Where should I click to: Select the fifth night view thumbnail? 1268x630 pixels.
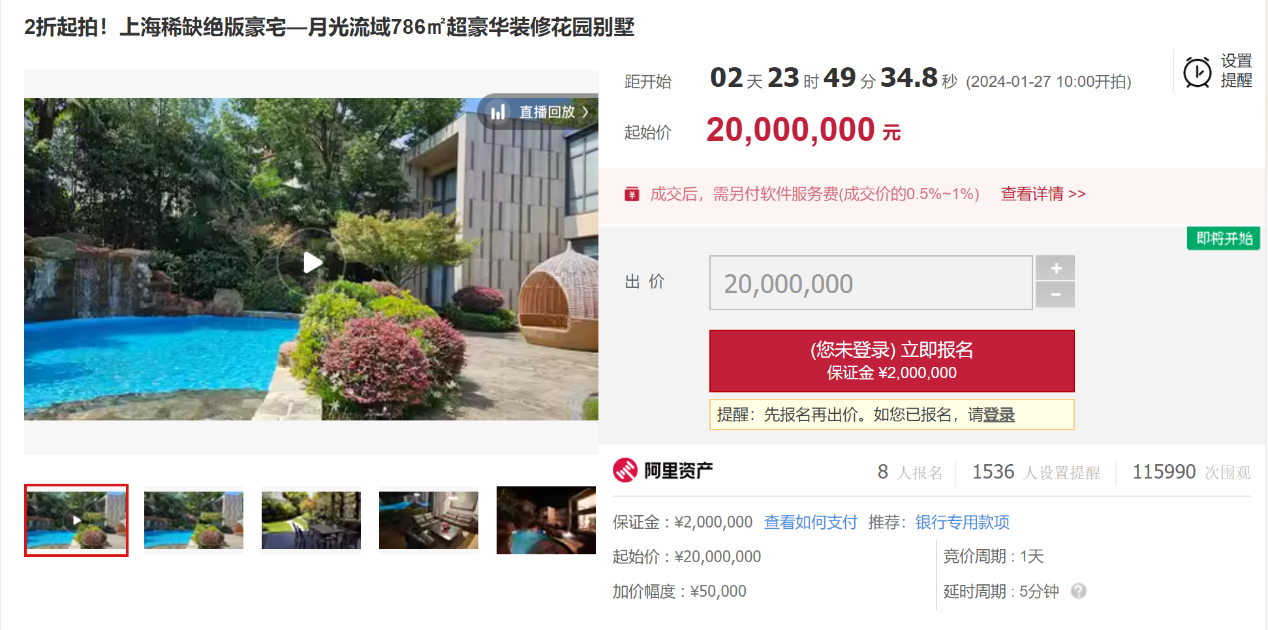pos(547,520)
